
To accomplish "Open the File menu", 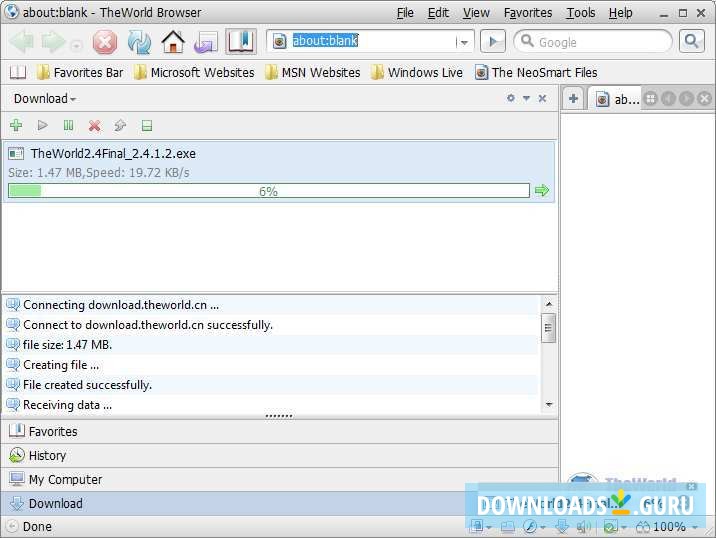I will click(x=405, y=13).
